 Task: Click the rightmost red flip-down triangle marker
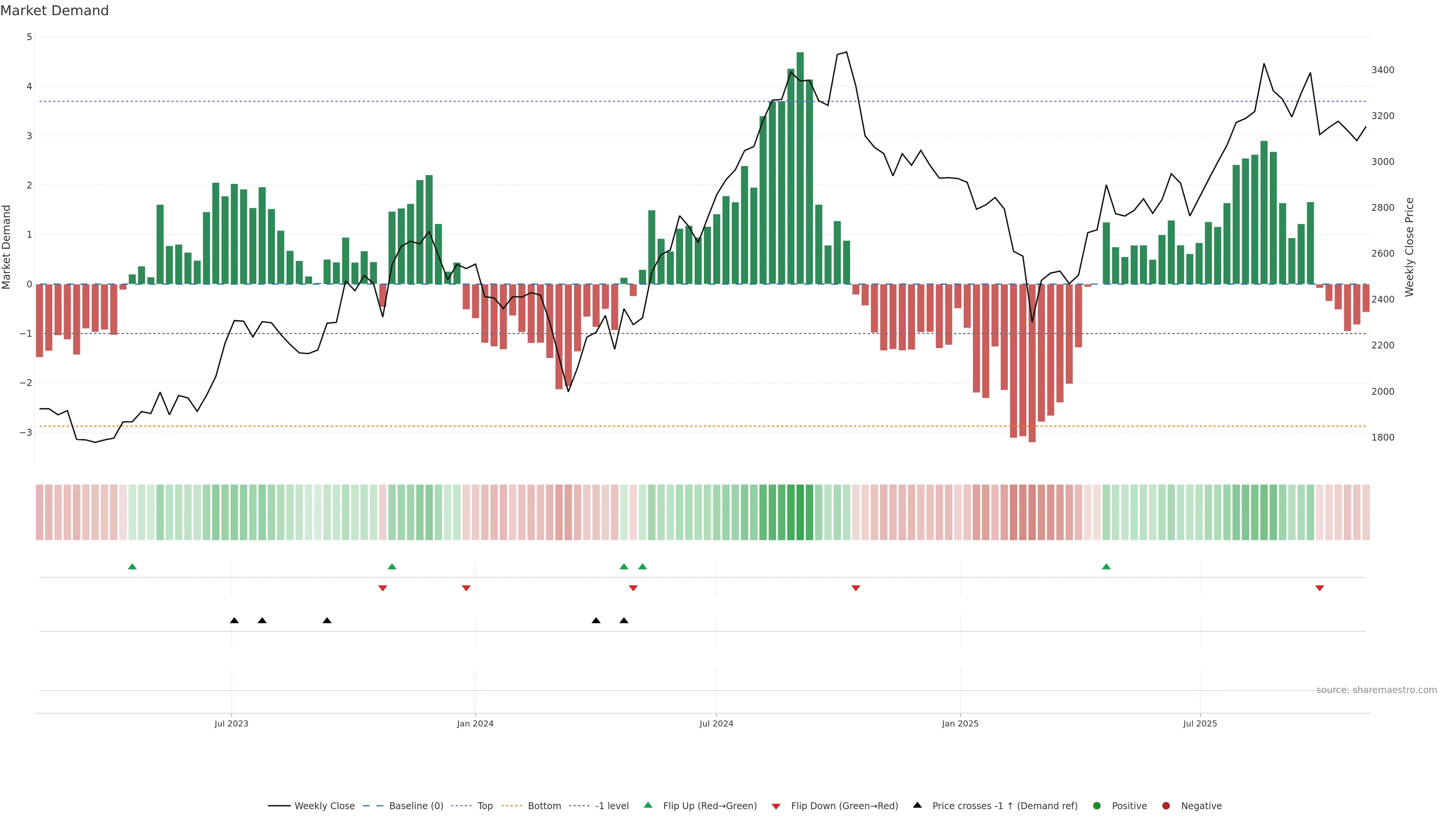point(1319,588)
